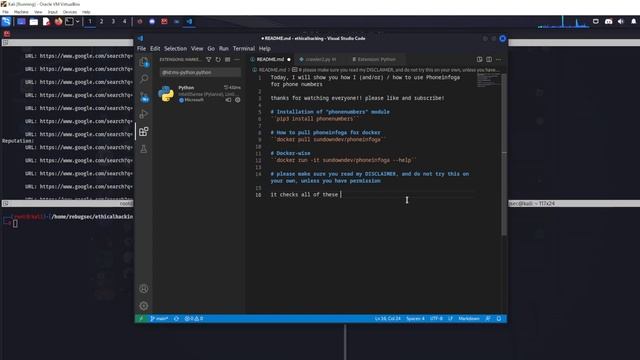
Task: Open Discord tray icon in Kali panel
Action: (608, 21)
